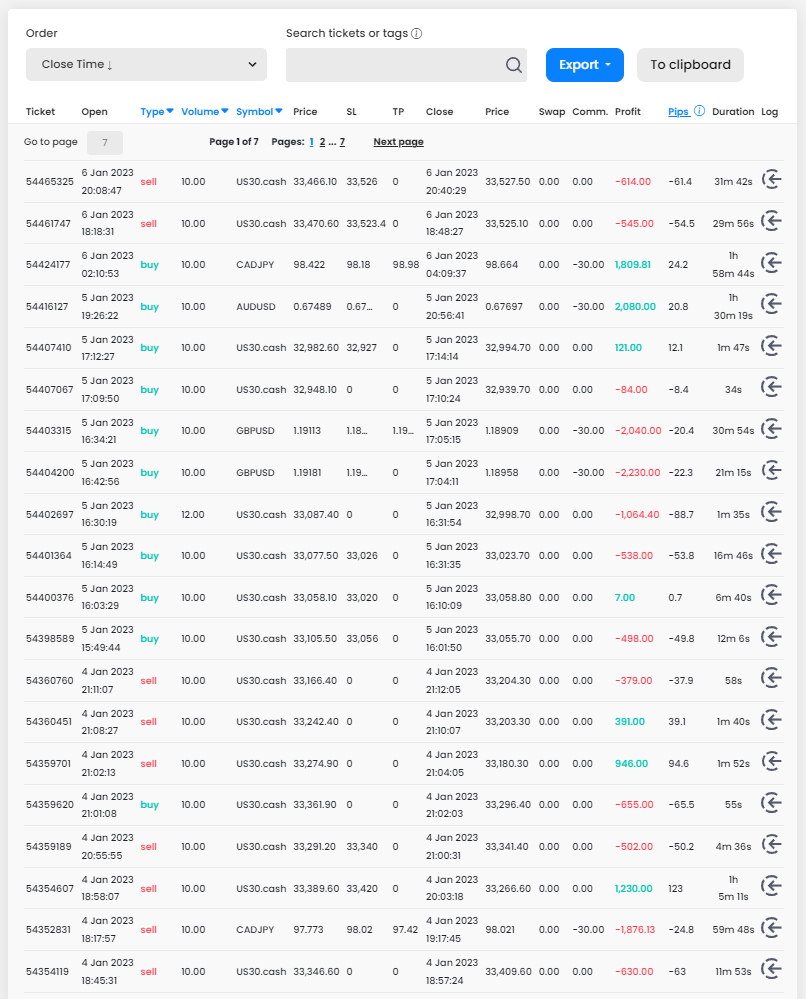Open log for ticket 54400376

pyautogui.click(x=771, y=597)
